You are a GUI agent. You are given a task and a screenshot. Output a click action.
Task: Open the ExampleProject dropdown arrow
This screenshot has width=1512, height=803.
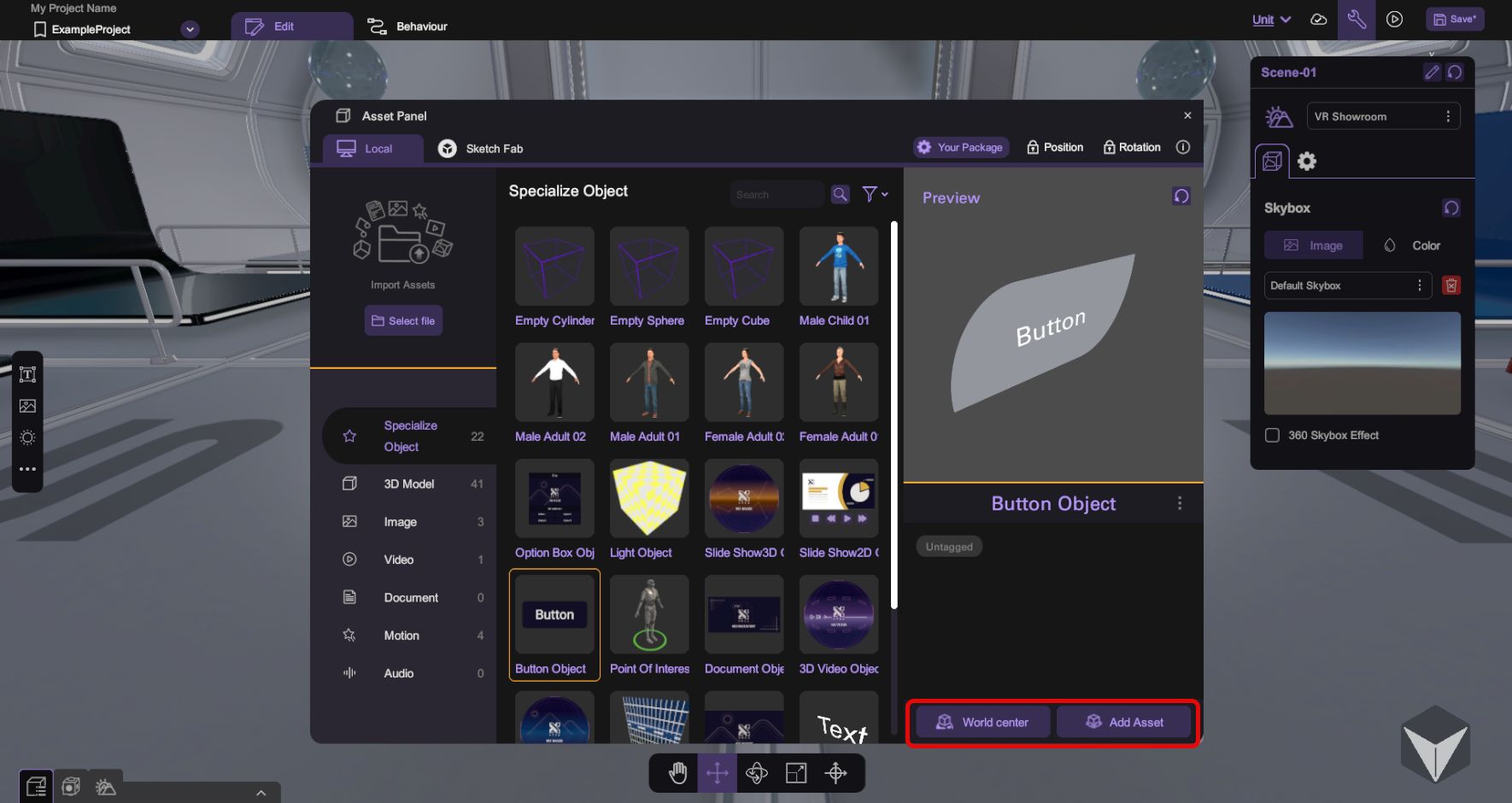pyautogui.click(x=190, y=29)
